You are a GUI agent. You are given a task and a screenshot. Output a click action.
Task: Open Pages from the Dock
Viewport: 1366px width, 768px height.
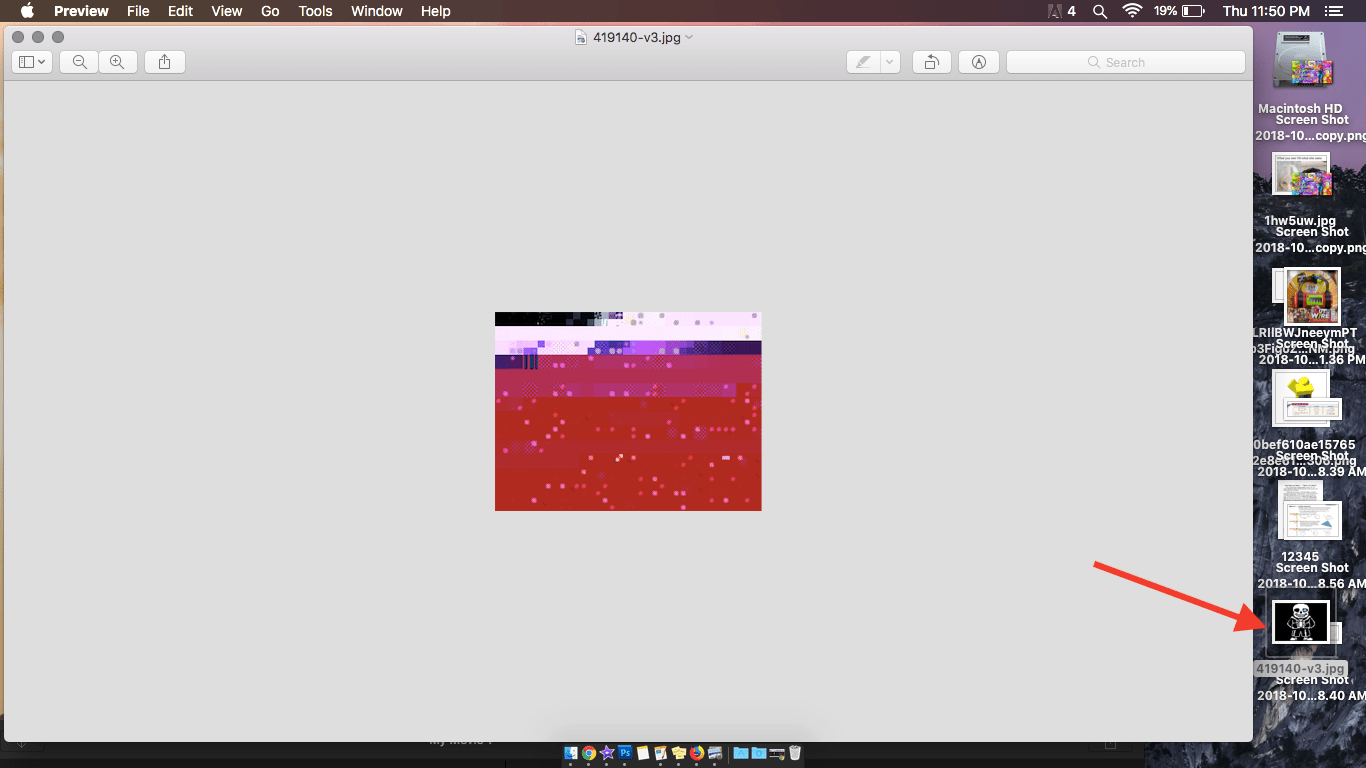click(x=661, y=753)
